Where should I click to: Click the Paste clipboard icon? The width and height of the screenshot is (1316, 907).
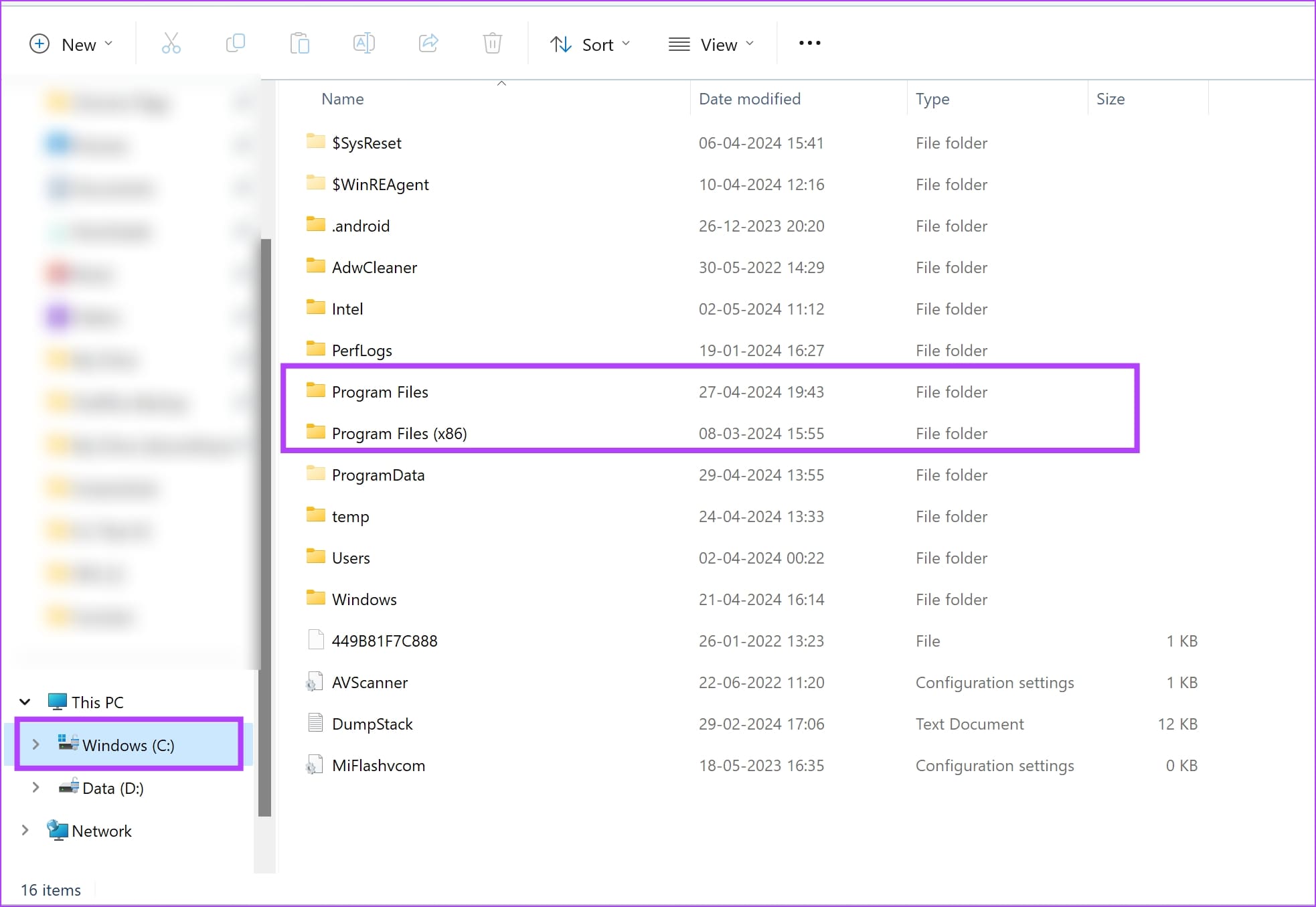(299, 44)
